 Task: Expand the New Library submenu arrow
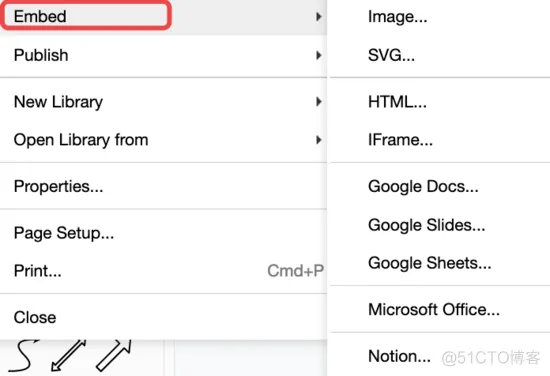[x=318, y=101]
